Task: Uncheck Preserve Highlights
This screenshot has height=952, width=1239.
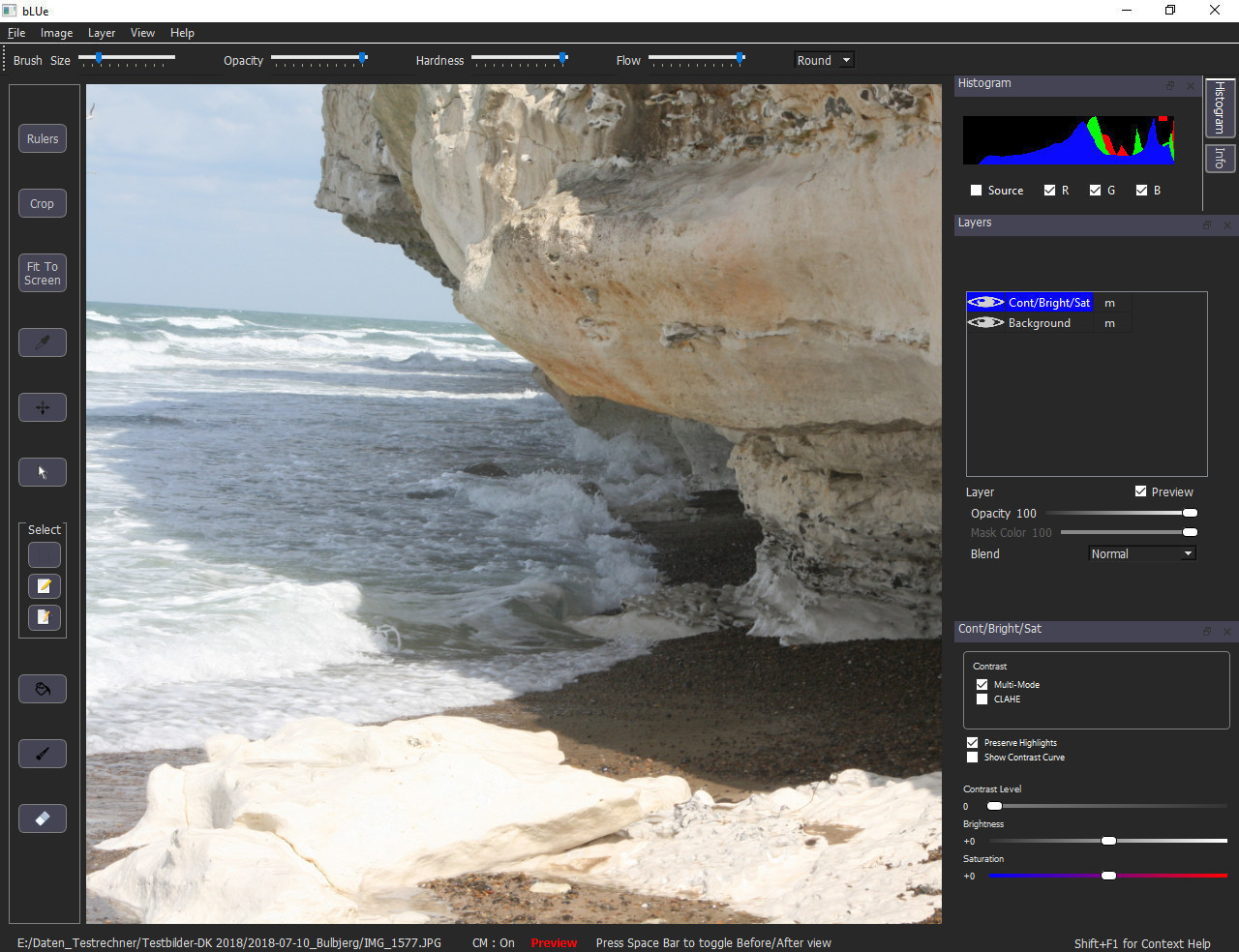Action: click(x=972, y=743)
